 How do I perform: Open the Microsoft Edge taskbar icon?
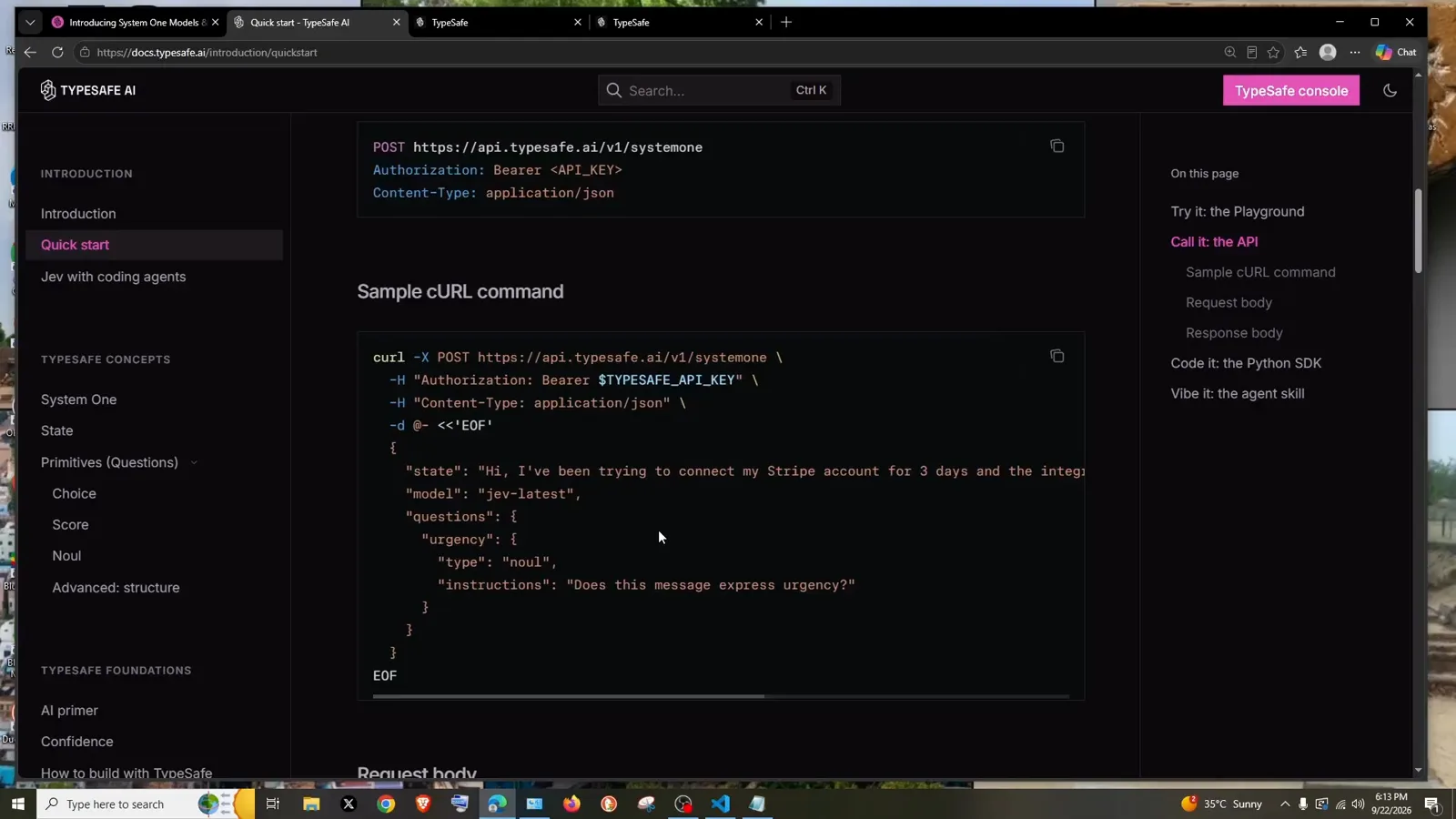(497, 804)
